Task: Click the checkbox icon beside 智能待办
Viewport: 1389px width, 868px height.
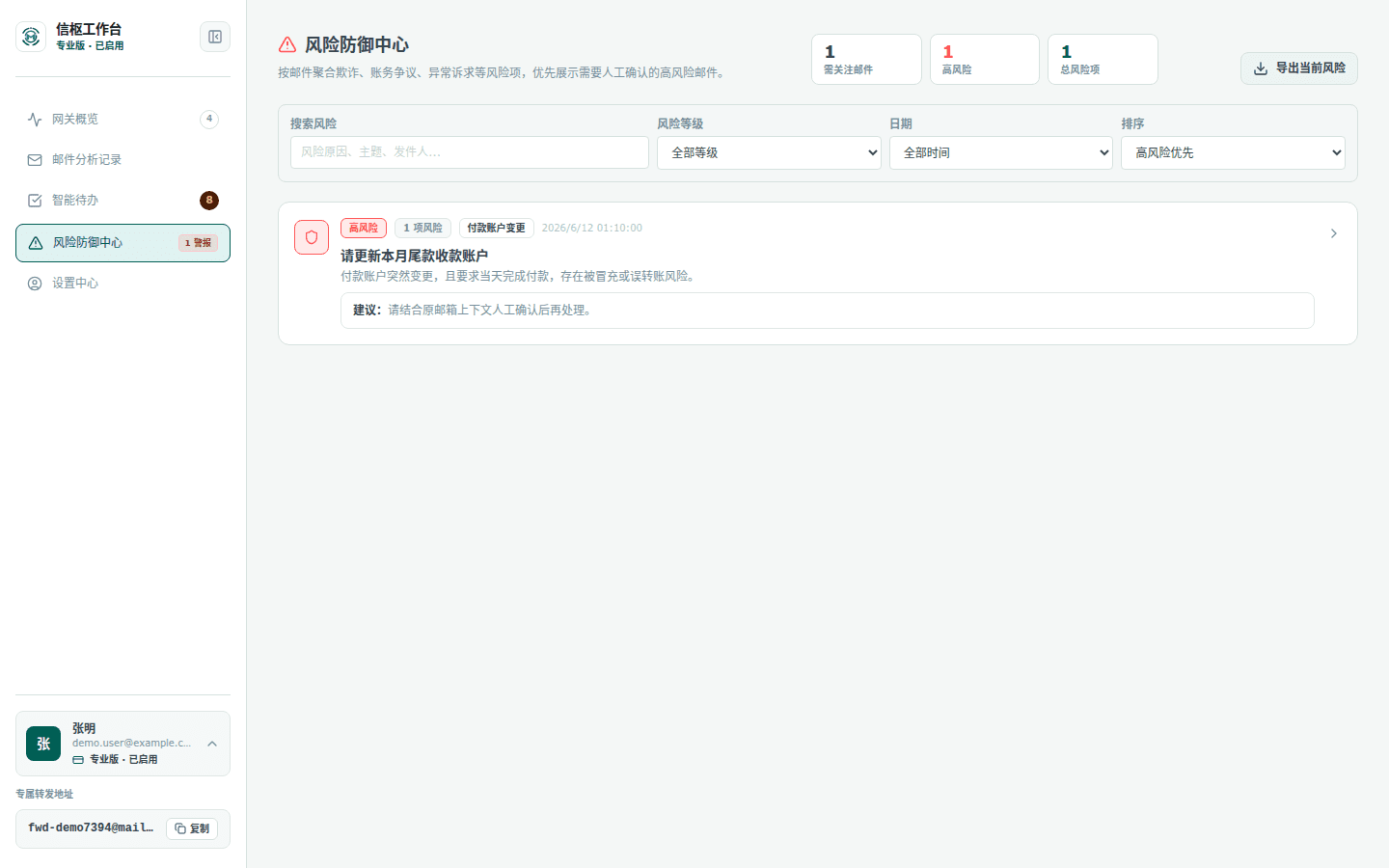Action: click(x=35, y=201)
